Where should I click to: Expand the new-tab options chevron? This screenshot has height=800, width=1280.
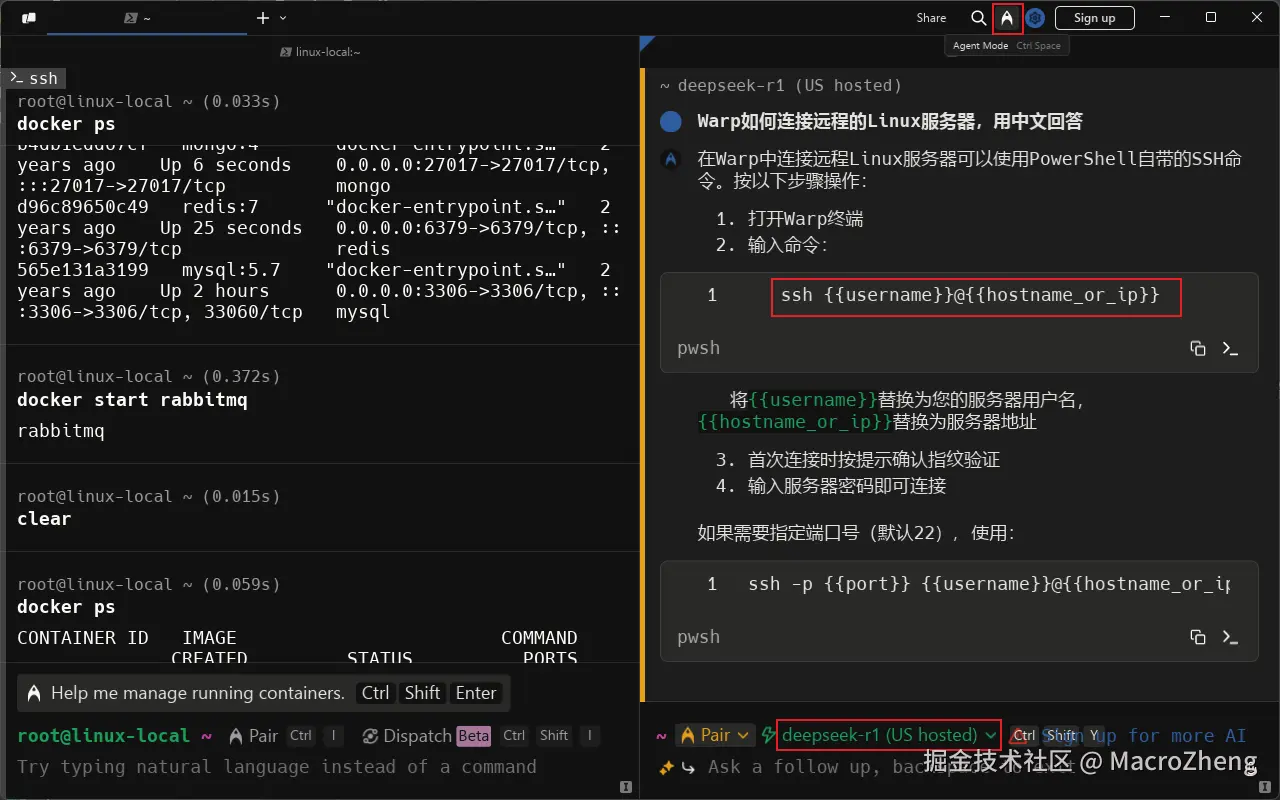pyautogui.click(x=283, y=18)
